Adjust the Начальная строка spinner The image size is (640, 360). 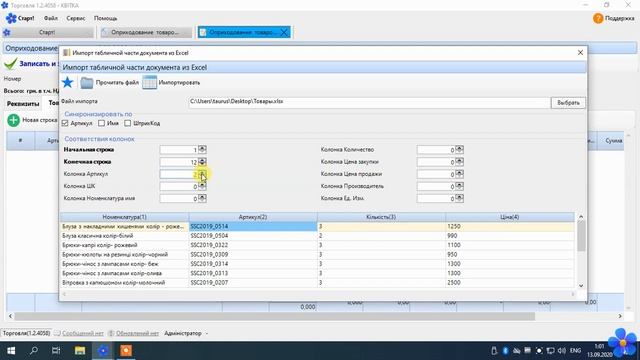point(202,150)
